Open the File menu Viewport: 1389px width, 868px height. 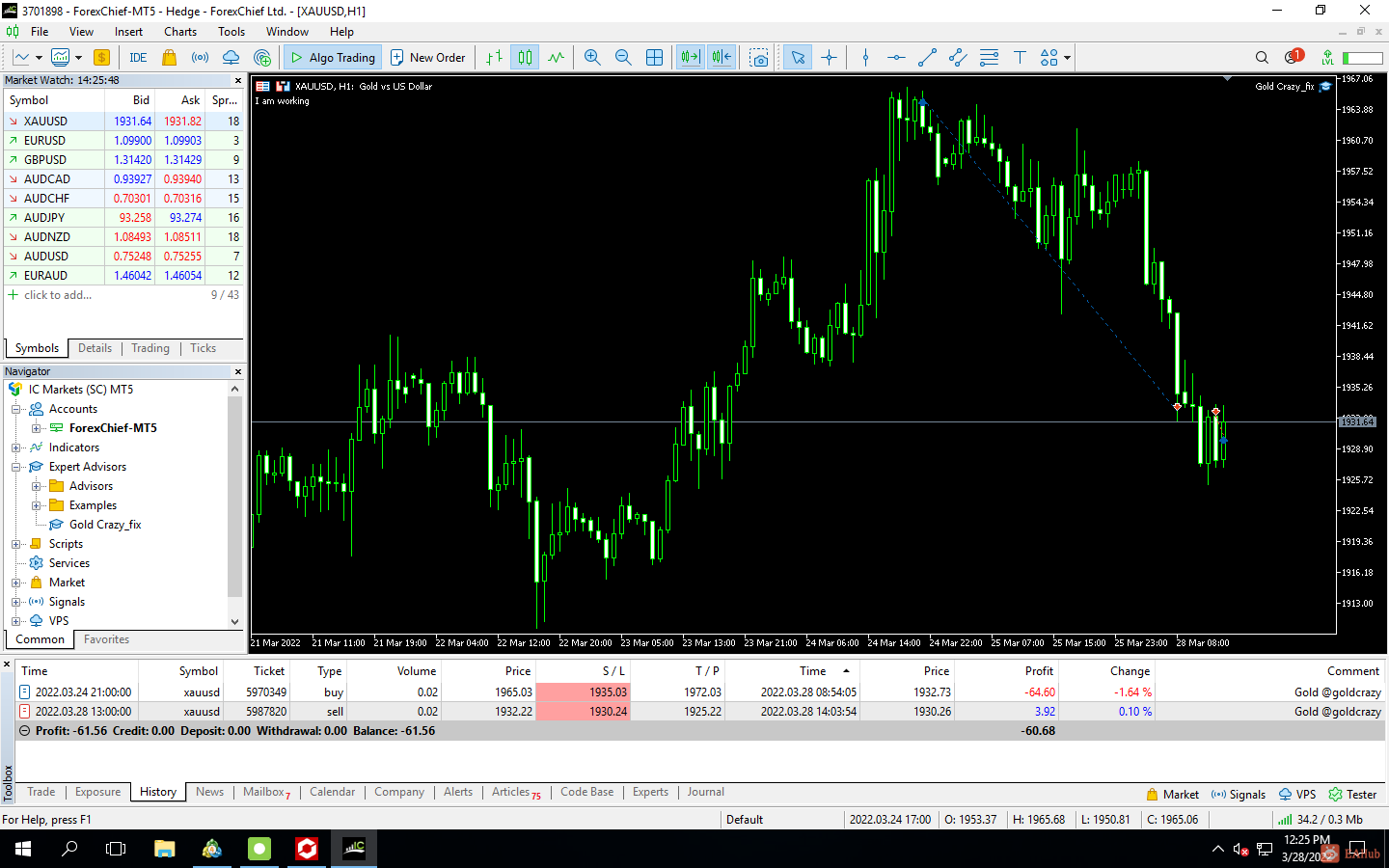point(40,31)
